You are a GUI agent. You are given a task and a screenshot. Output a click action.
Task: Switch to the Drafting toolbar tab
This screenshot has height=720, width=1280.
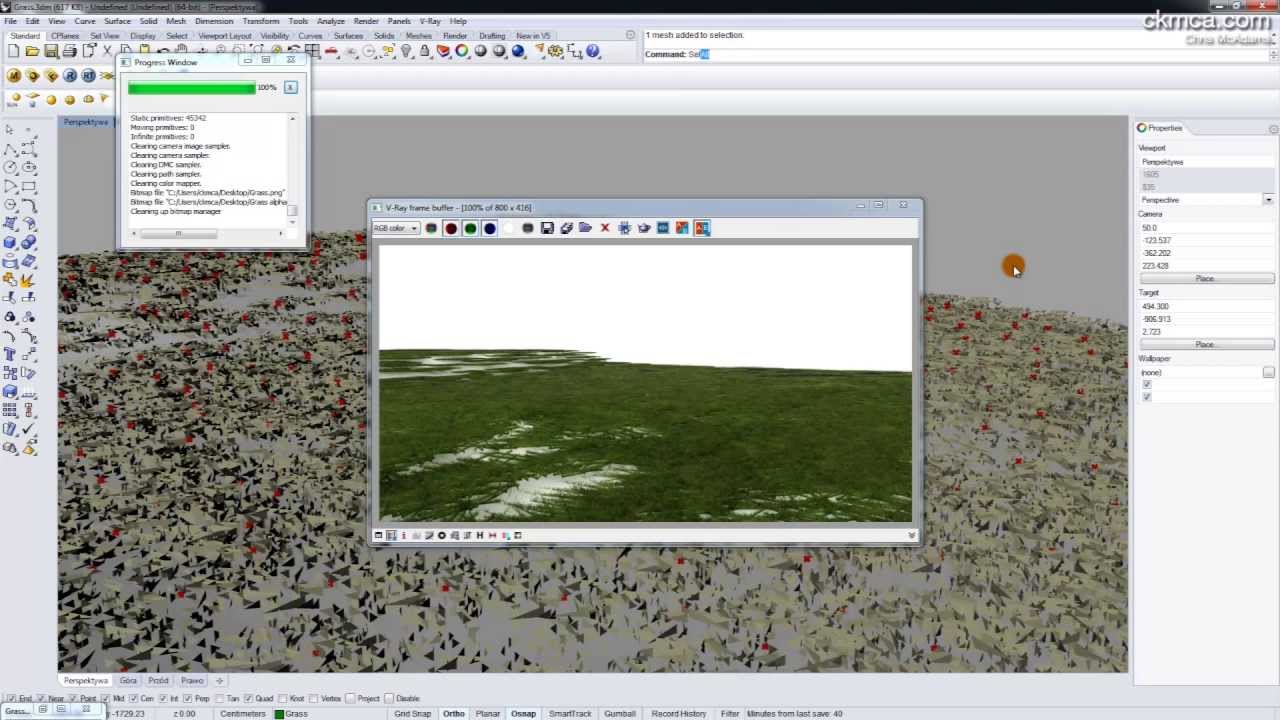click(492, 36)
